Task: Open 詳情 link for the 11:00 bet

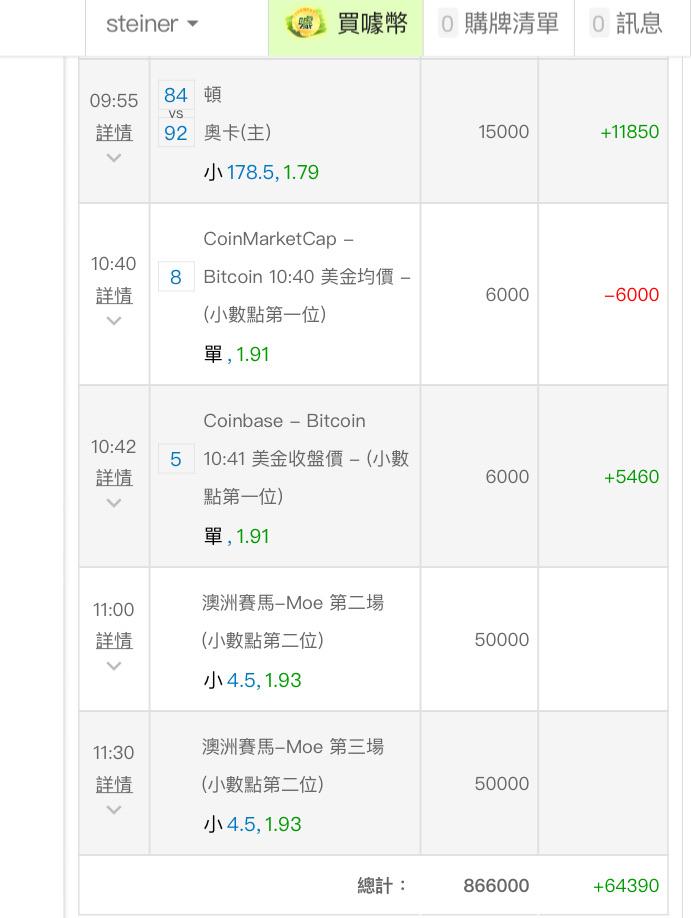Action: (x=114, y=640)
